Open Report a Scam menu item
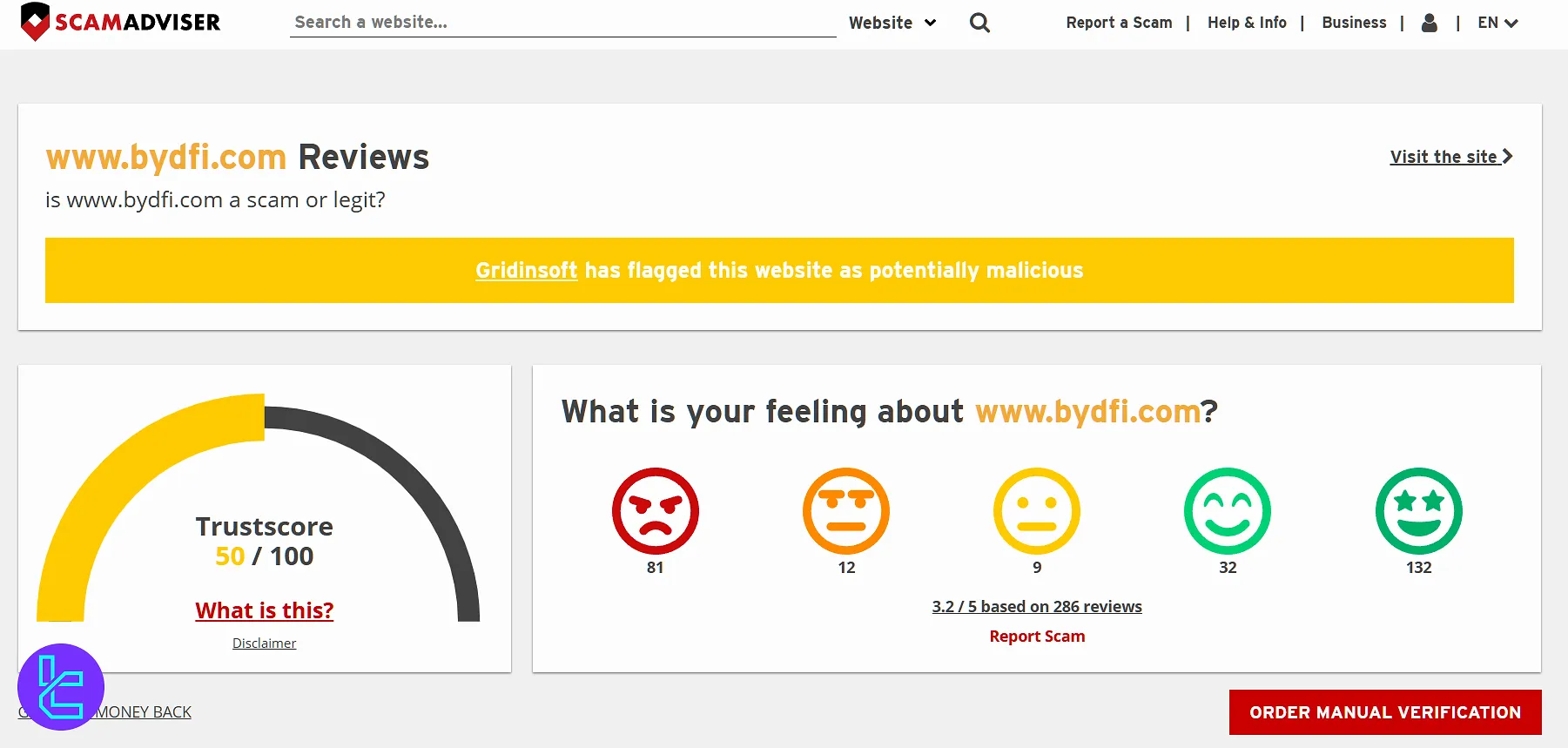This screenshot has height=748, width=1568. coord(1119,23)
